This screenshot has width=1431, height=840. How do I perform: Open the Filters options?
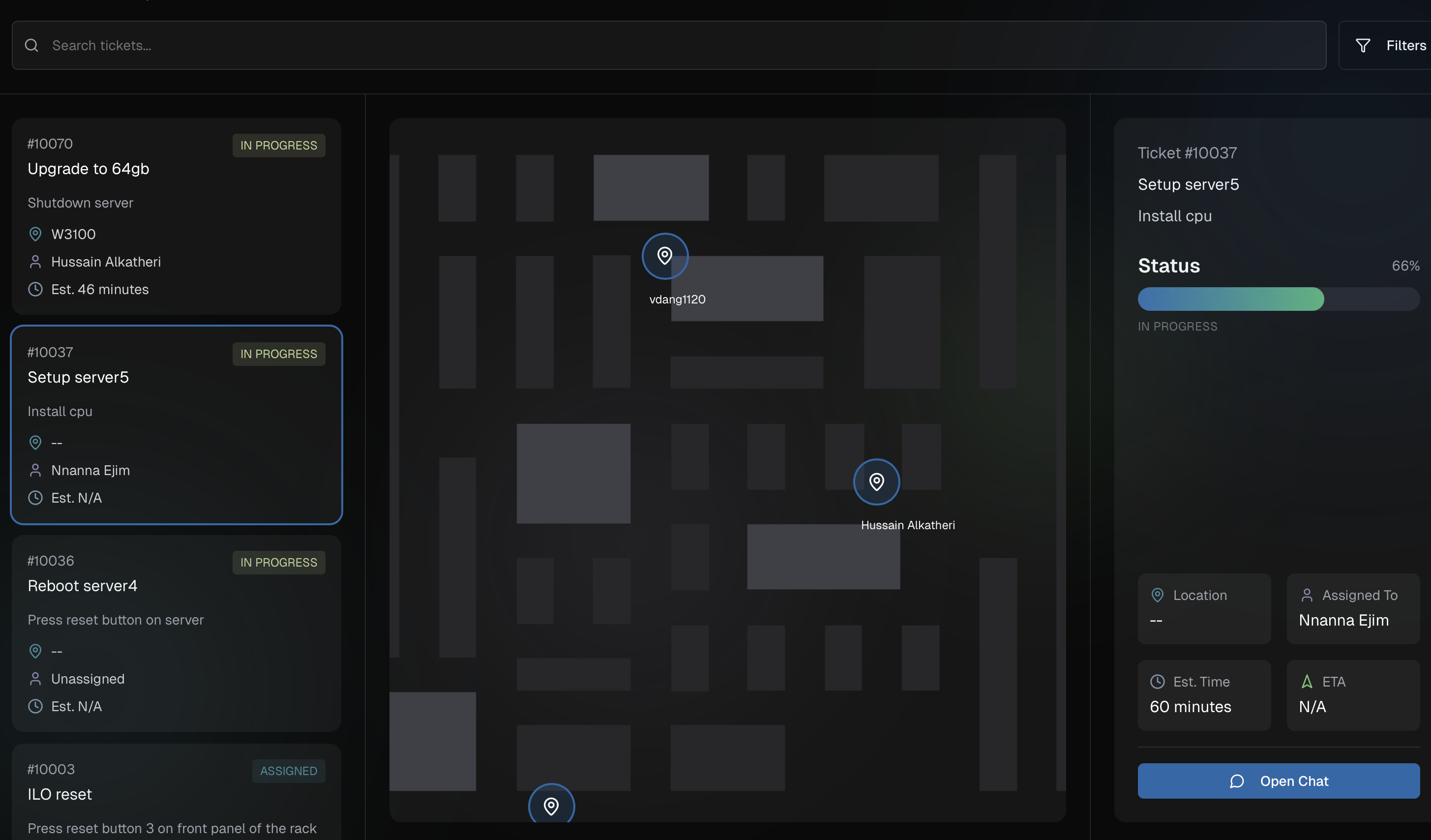[1390, 45]
